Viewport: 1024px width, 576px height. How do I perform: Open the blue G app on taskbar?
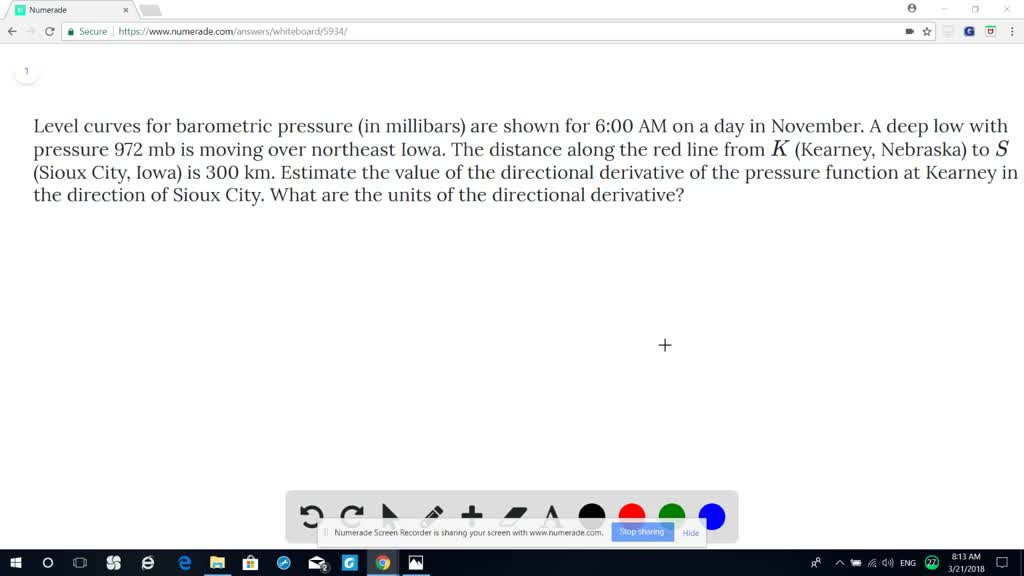[350, 562]
